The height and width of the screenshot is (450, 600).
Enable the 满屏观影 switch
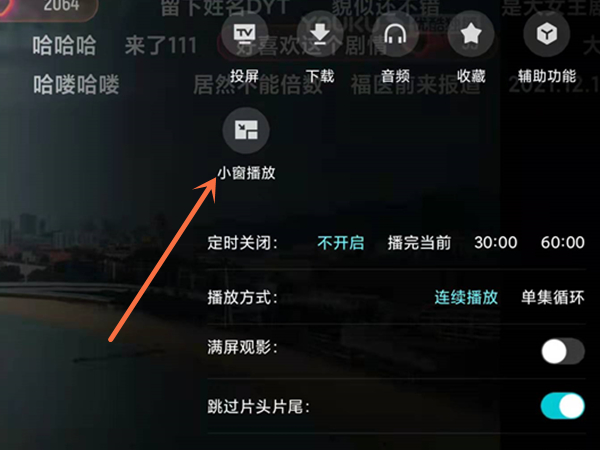coord(563,351)
